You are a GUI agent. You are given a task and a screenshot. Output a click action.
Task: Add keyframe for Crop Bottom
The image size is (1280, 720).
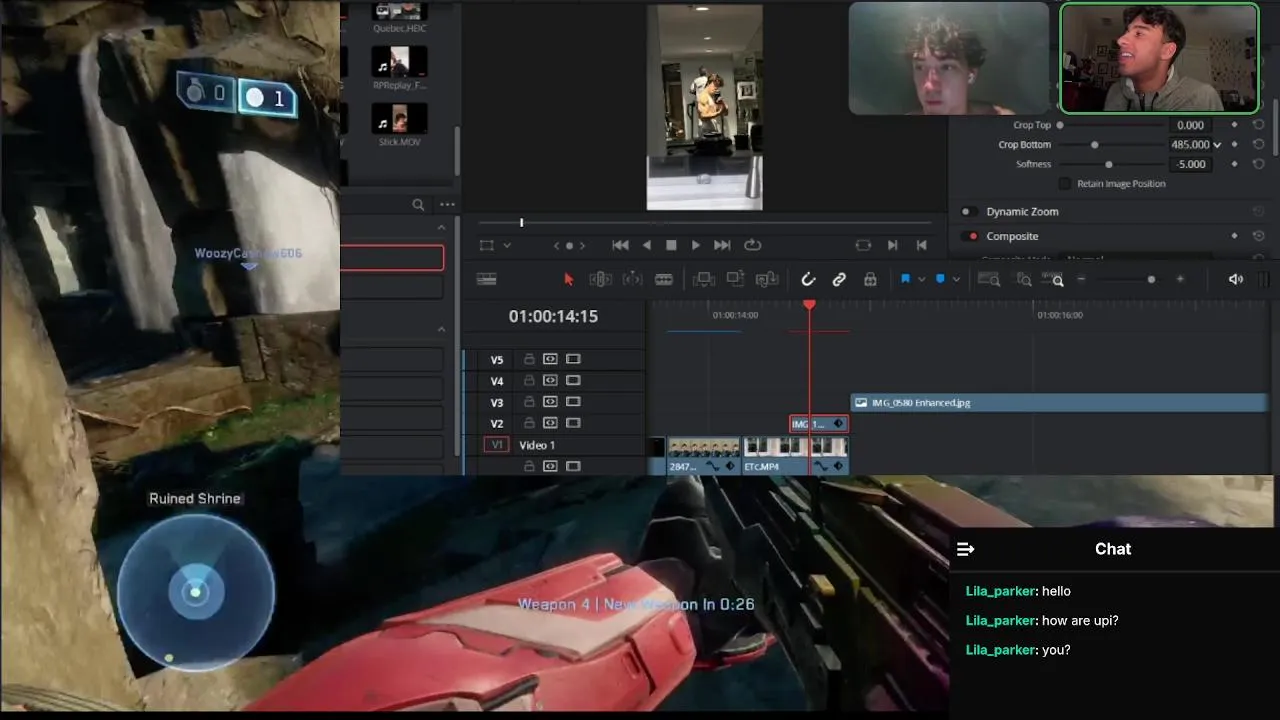pos(1234,145)
